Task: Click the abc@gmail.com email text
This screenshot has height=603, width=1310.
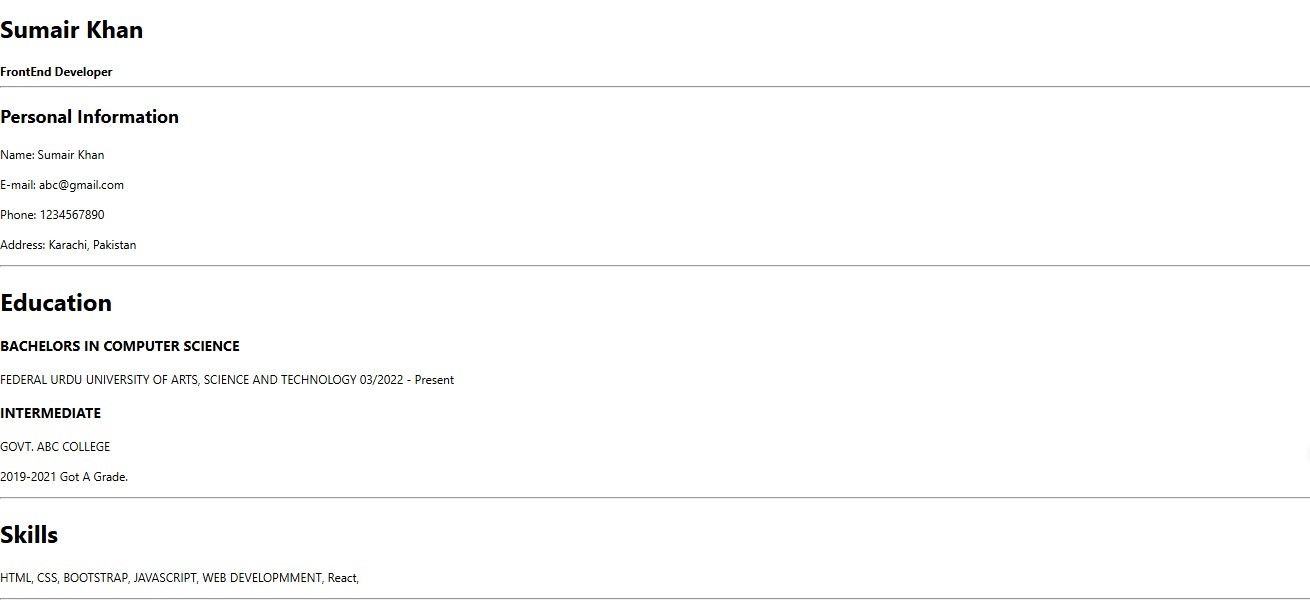Action: (x=82, y=185)
